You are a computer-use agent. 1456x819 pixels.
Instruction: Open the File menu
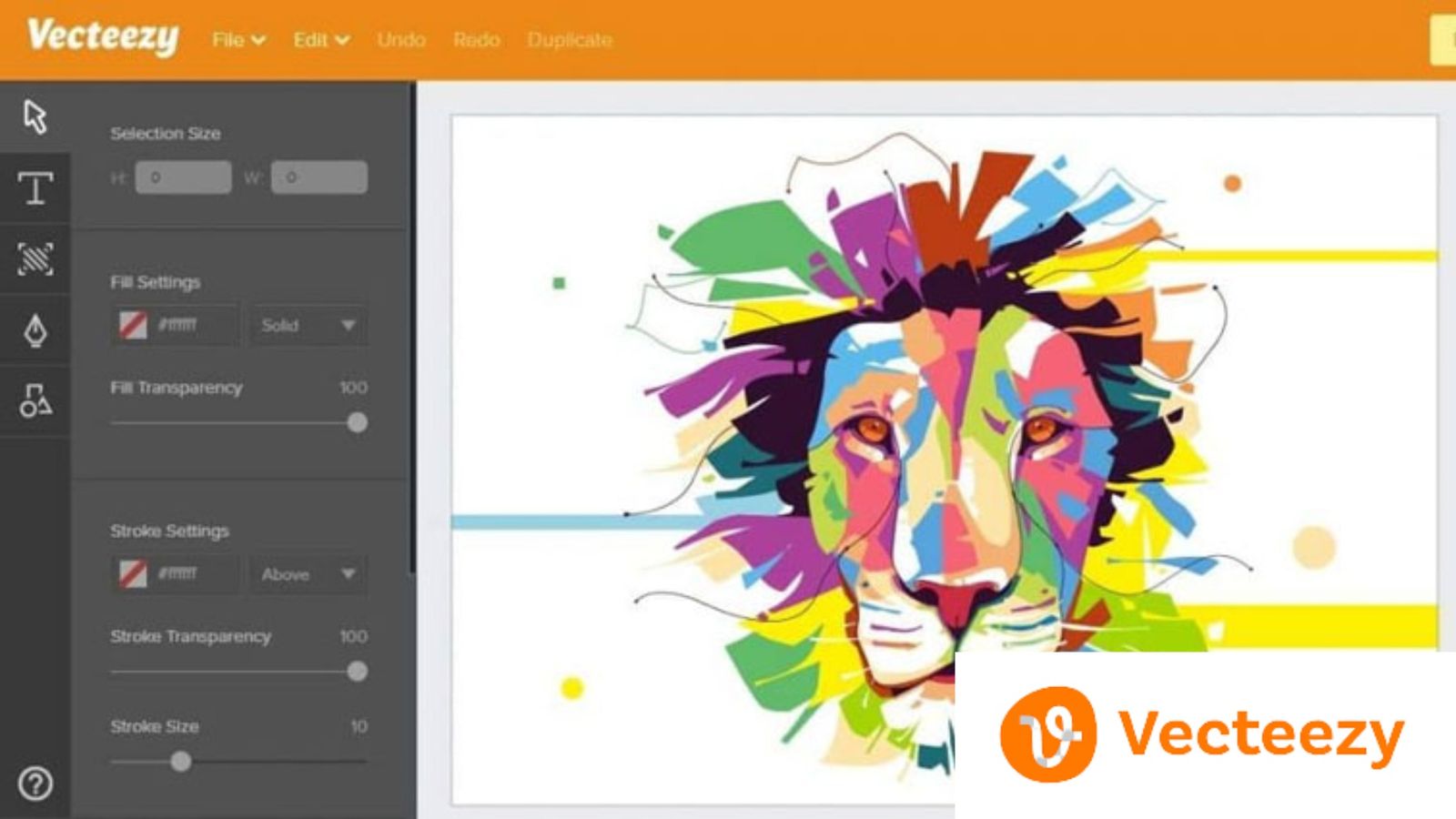coord(229,40)
